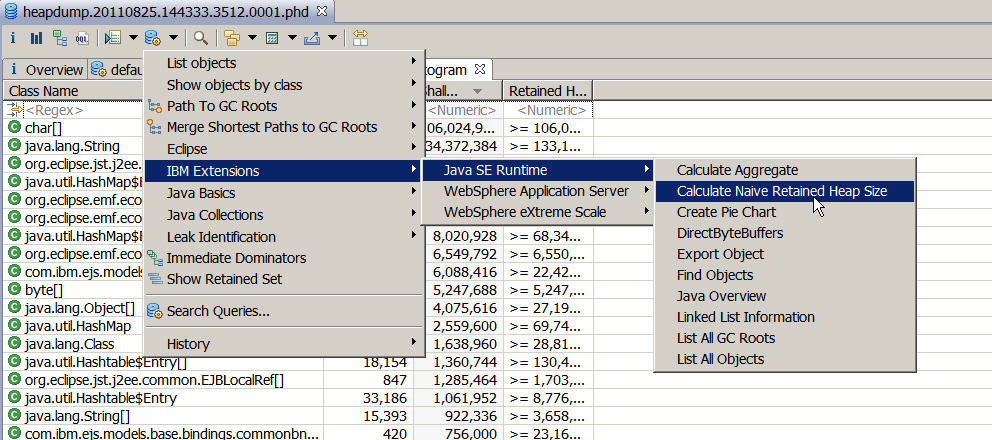
Task: Click the Calculate Retained Size calculator icon
Action: (272, 38)
